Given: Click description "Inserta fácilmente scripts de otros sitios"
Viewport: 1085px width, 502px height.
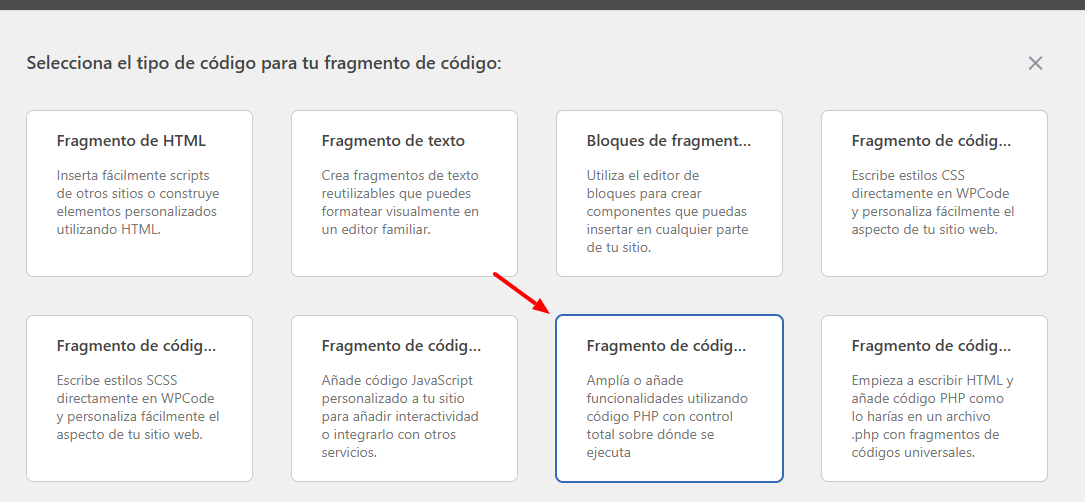Looking at the screenshot, I should coord(138,202).
